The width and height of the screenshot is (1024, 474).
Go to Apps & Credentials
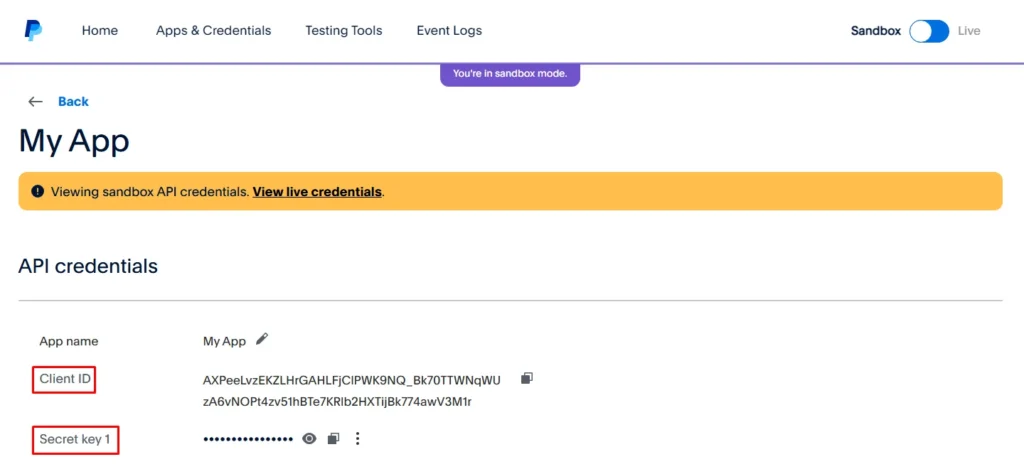point(213,31)
